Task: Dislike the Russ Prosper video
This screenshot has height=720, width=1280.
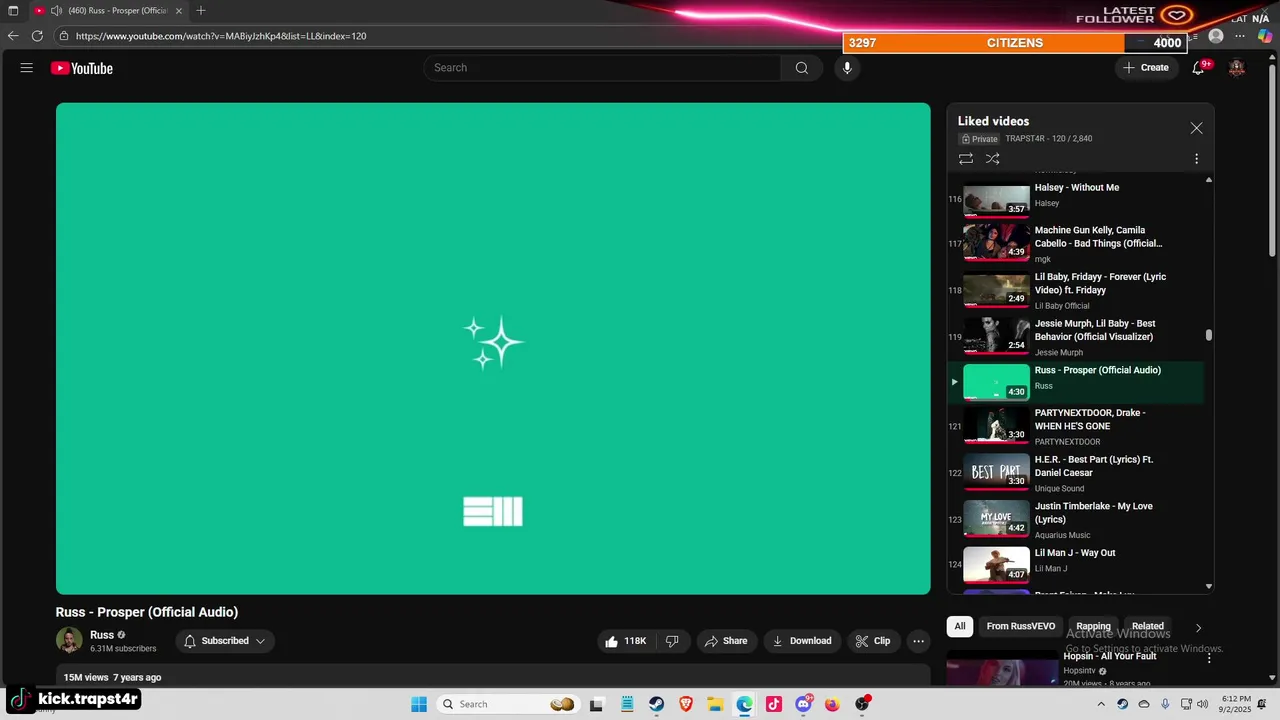Action: 672,641
